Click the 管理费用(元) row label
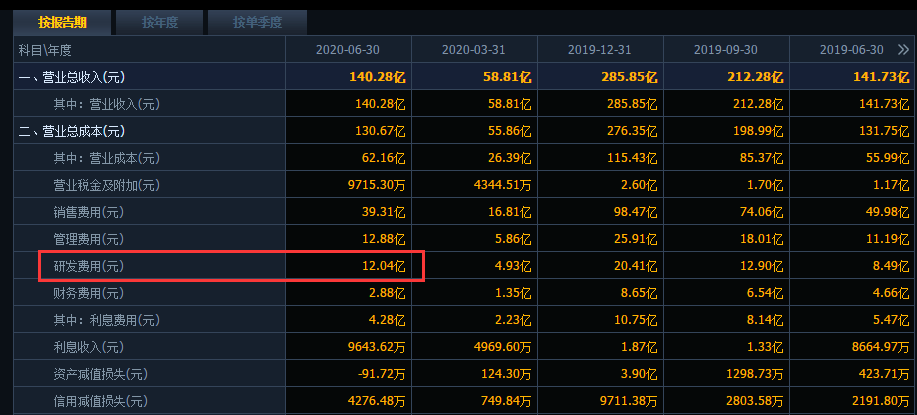 click(x=89, y=239)
